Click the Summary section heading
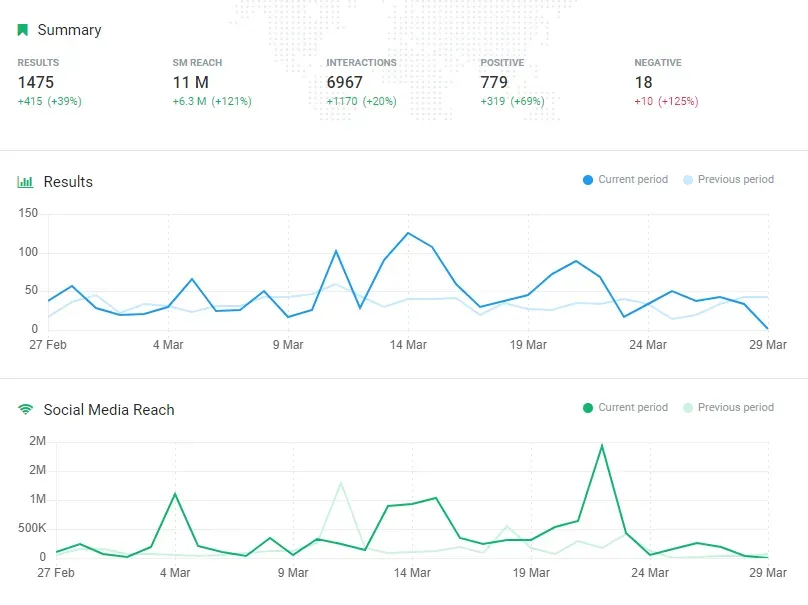Screen dimensions: 808x605 [69, 30]
